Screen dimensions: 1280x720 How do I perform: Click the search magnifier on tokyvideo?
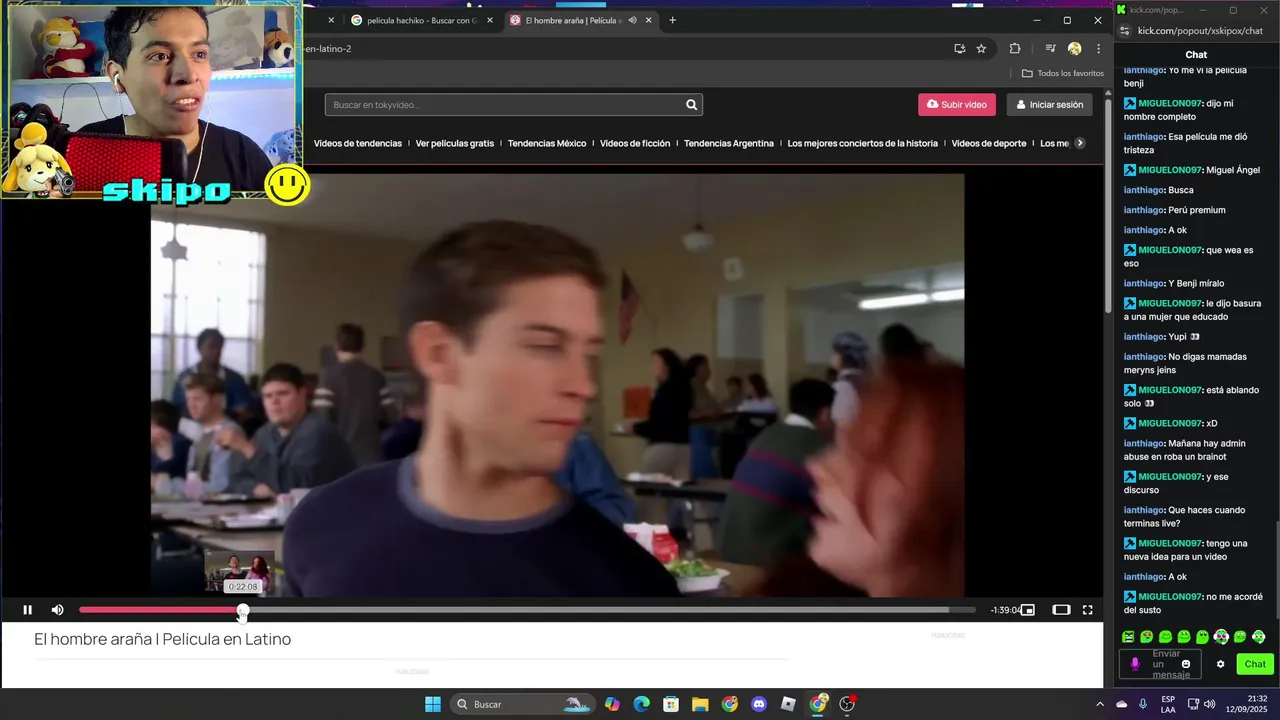(691, 105)
